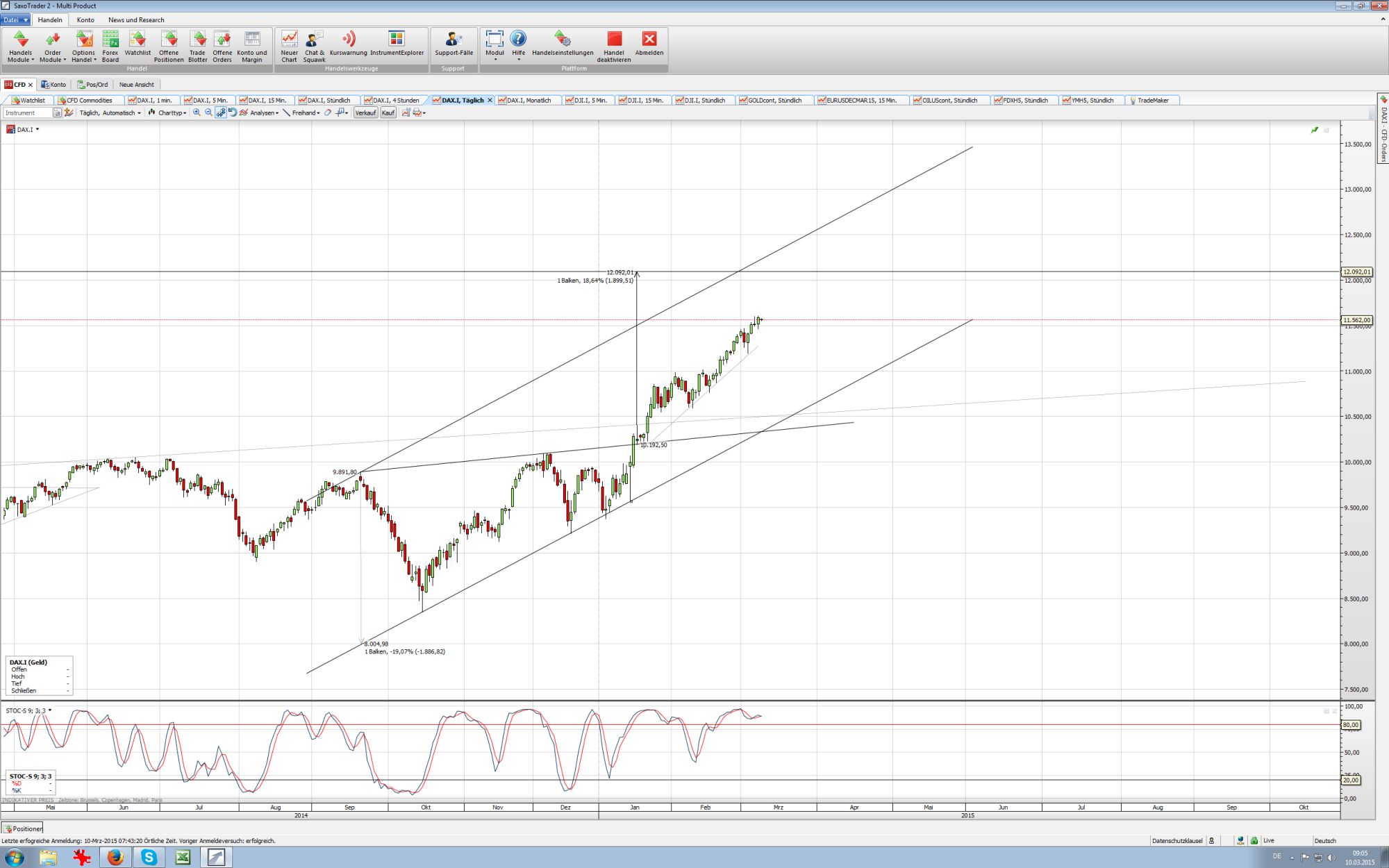Click the Verkauf button
The height and width of the screenshot is (868, 1389).
(366, 113)
